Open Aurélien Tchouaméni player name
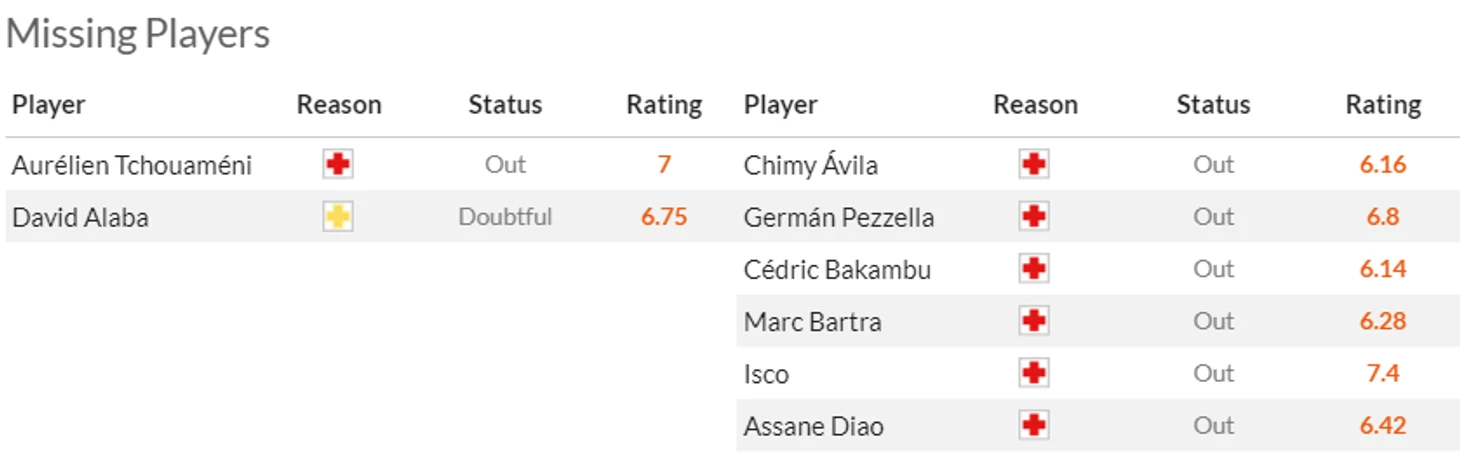 [132, 165]
